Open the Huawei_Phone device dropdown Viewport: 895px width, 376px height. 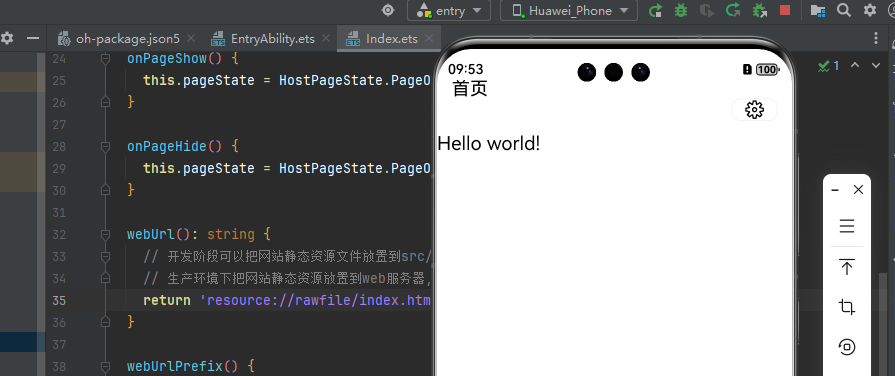coord(570,10)
